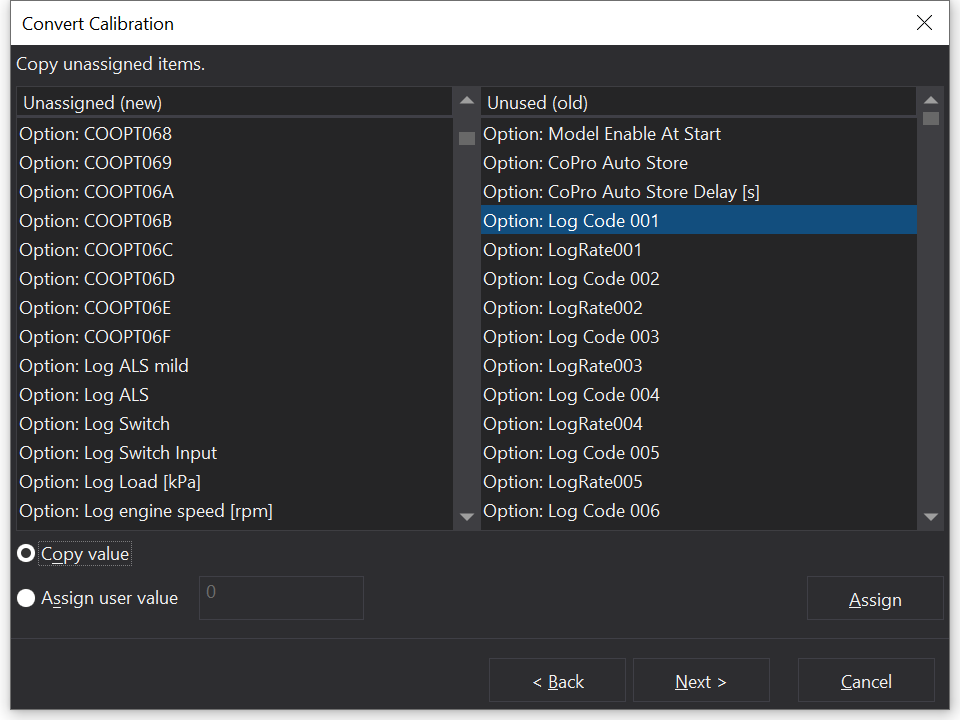The height and width of the screenshot is (720, 960).
Task: Select Option: LogRate003 in Unused list
Action: pyautogui.click(x=563, y=366)
